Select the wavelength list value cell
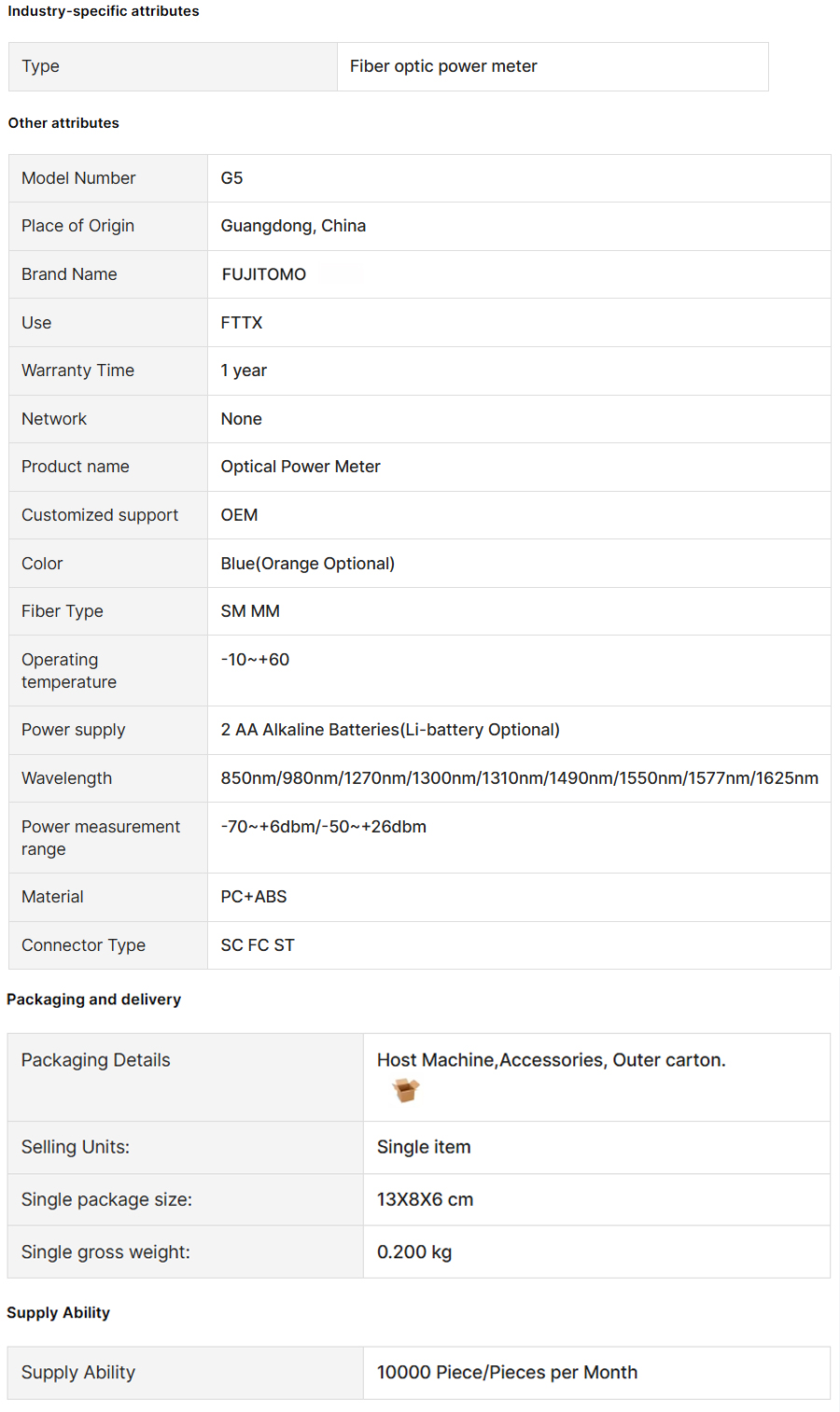Viewport: 840px width, 1412px height. click(x=519, y=778)
